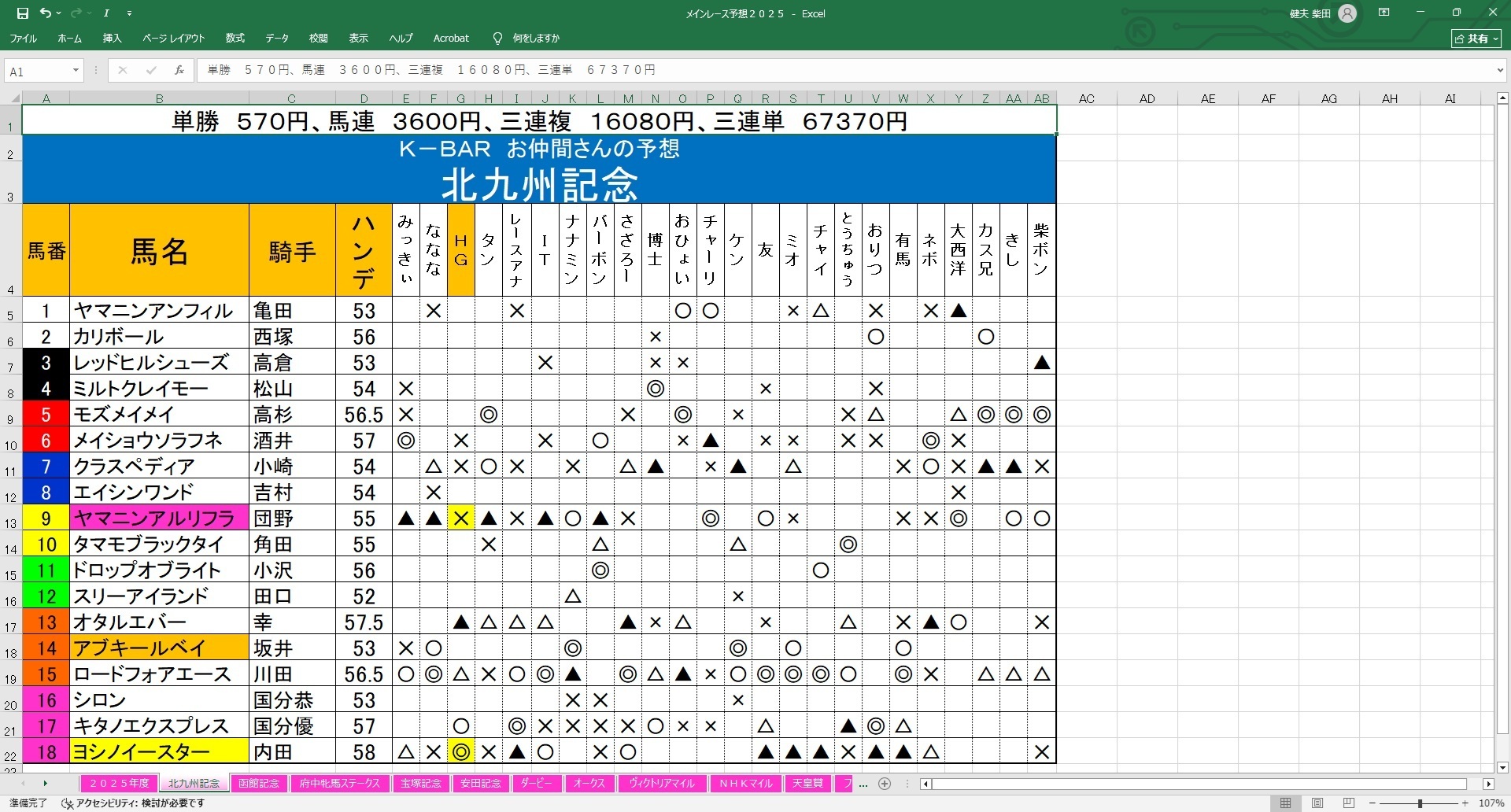
Task: Click the Insert Function fx icon
Action: (x=179, y=71)
